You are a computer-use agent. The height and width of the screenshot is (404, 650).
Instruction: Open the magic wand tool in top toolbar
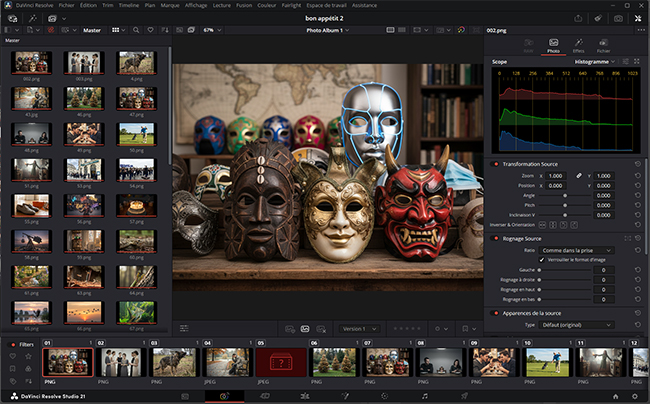click(32, 18)
